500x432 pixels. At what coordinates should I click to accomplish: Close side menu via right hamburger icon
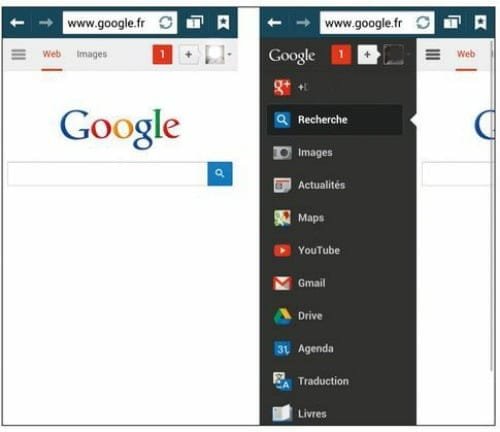point(433,54)
